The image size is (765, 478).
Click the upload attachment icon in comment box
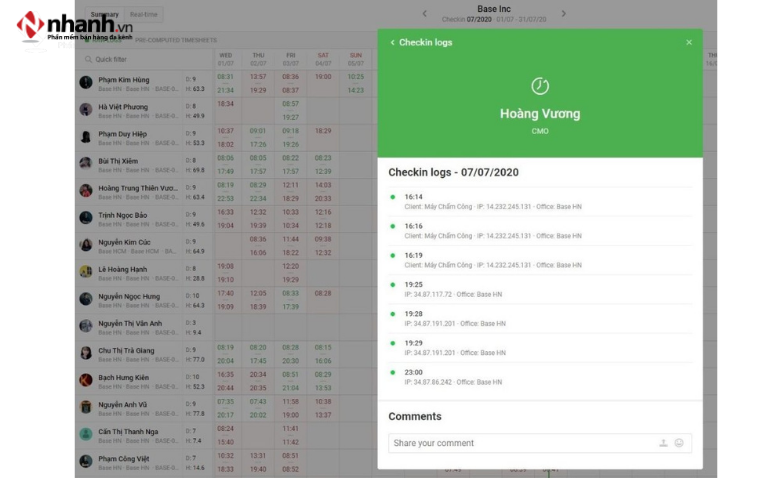[x=663, y=443]
